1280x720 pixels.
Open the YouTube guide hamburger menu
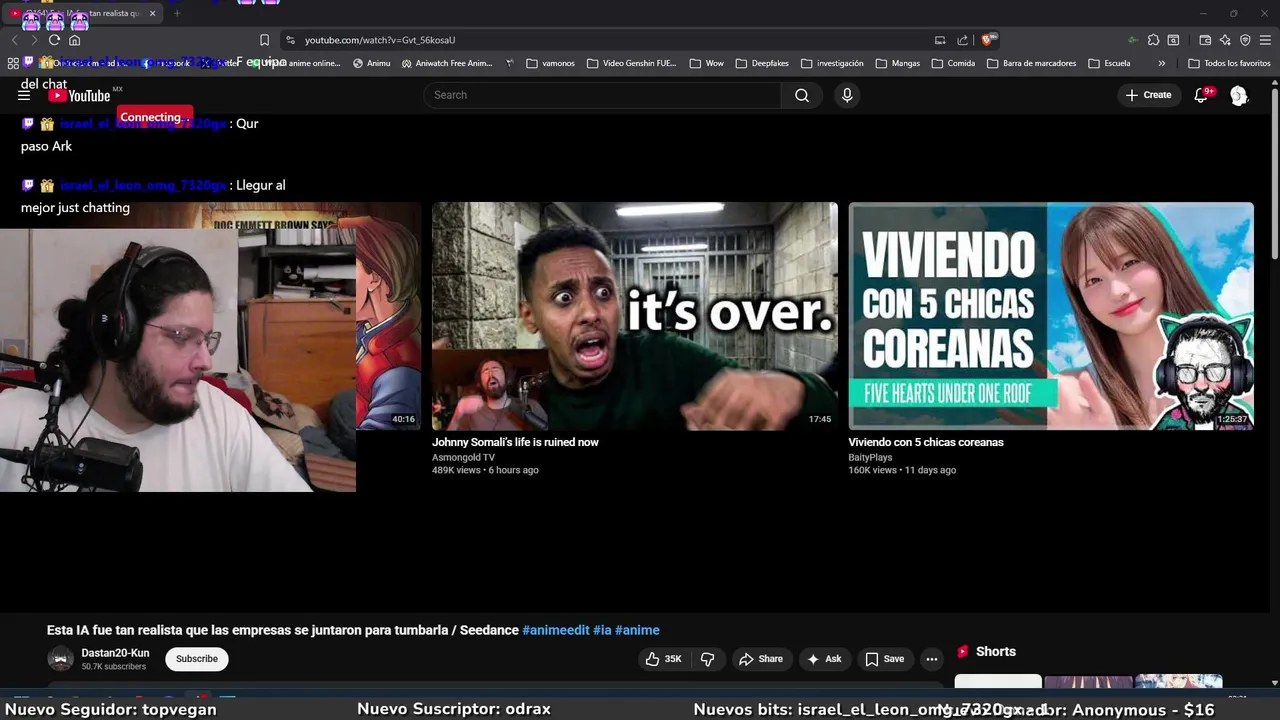click(x=24, y=95)
